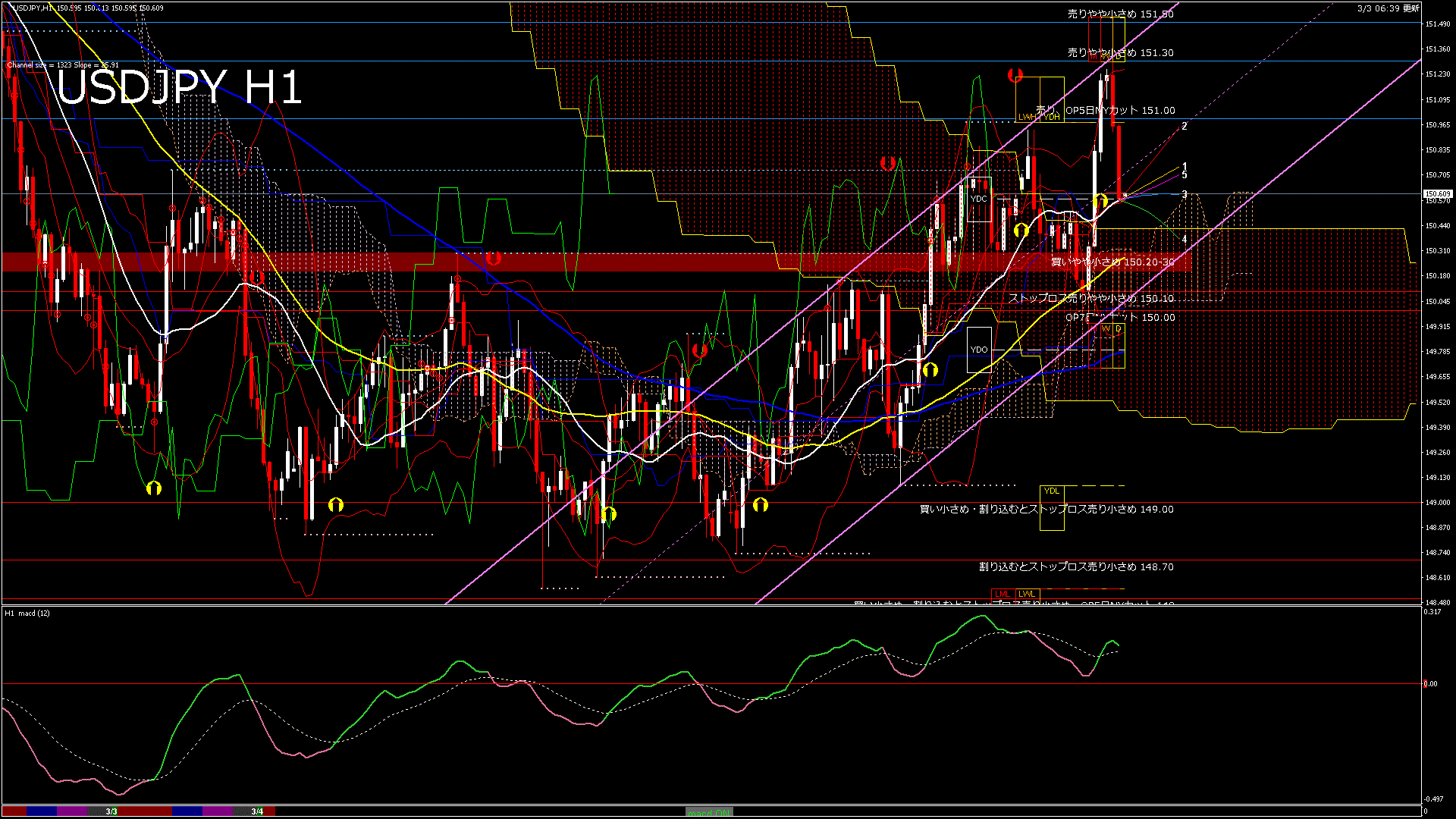
Task: Select the YDC price box
Action: pos(979,199)
